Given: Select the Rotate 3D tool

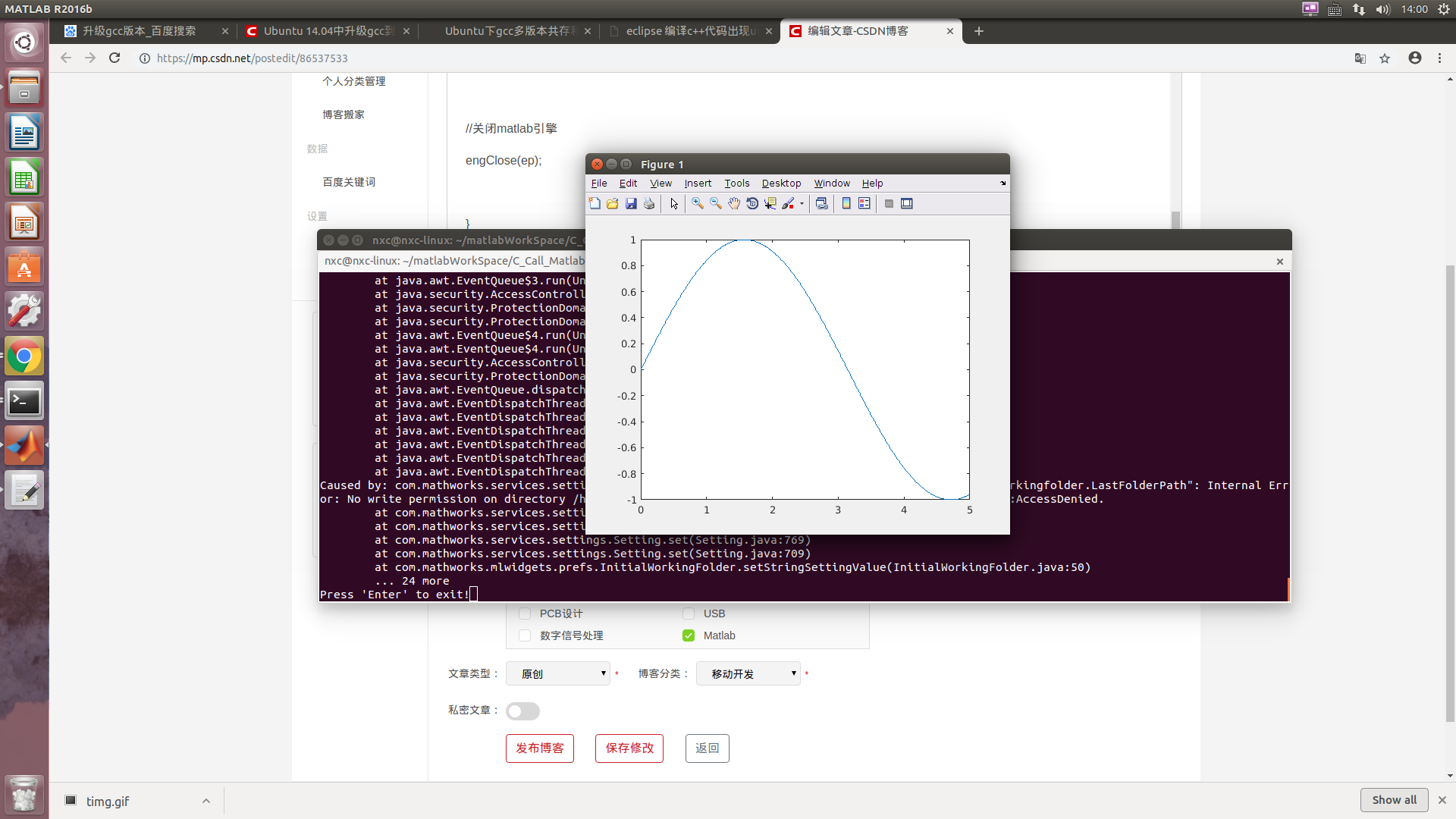Looking at the screenshot, I should [752, 203].
